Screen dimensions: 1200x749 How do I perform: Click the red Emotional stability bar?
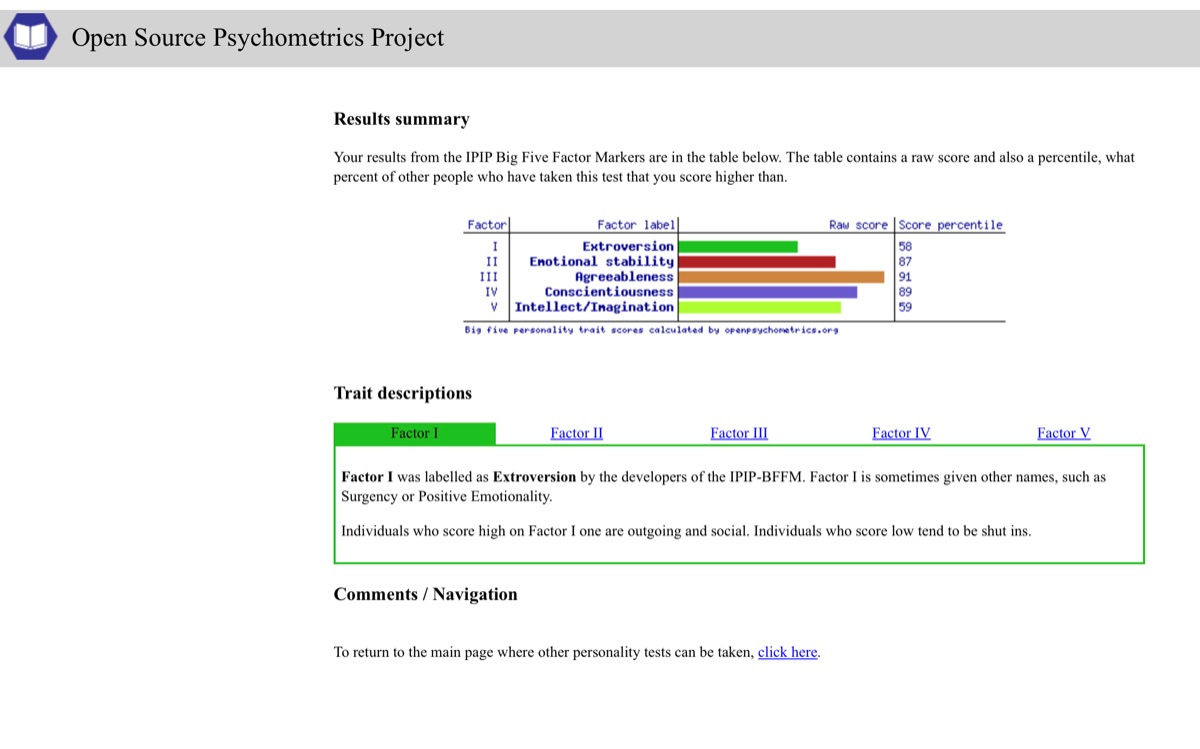point(756,262)
